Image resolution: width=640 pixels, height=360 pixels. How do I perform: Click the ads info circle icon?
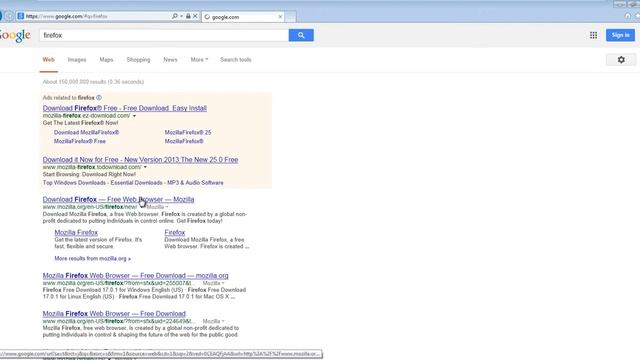[99, 98]
